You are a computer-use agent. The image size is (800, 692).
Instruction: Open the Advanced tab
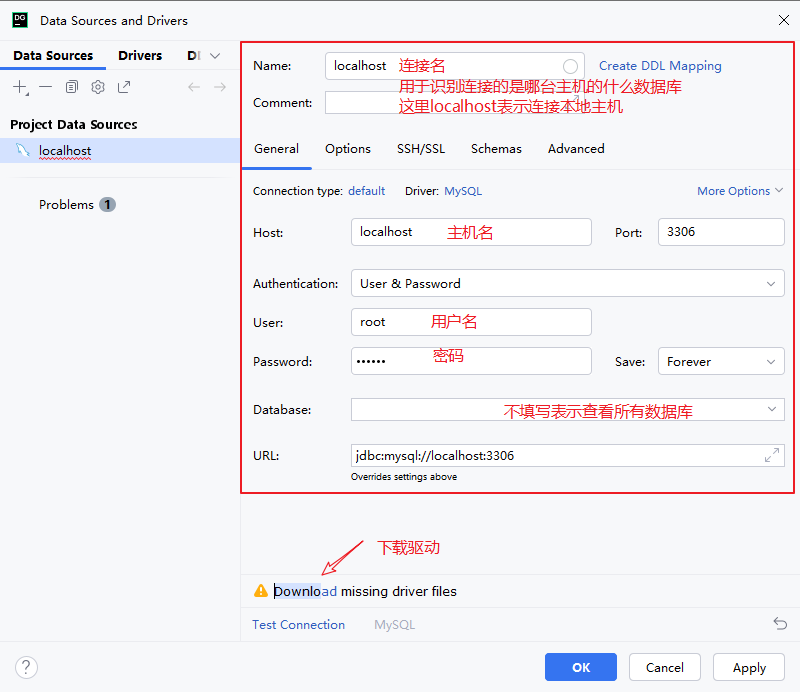pos(576,149)
